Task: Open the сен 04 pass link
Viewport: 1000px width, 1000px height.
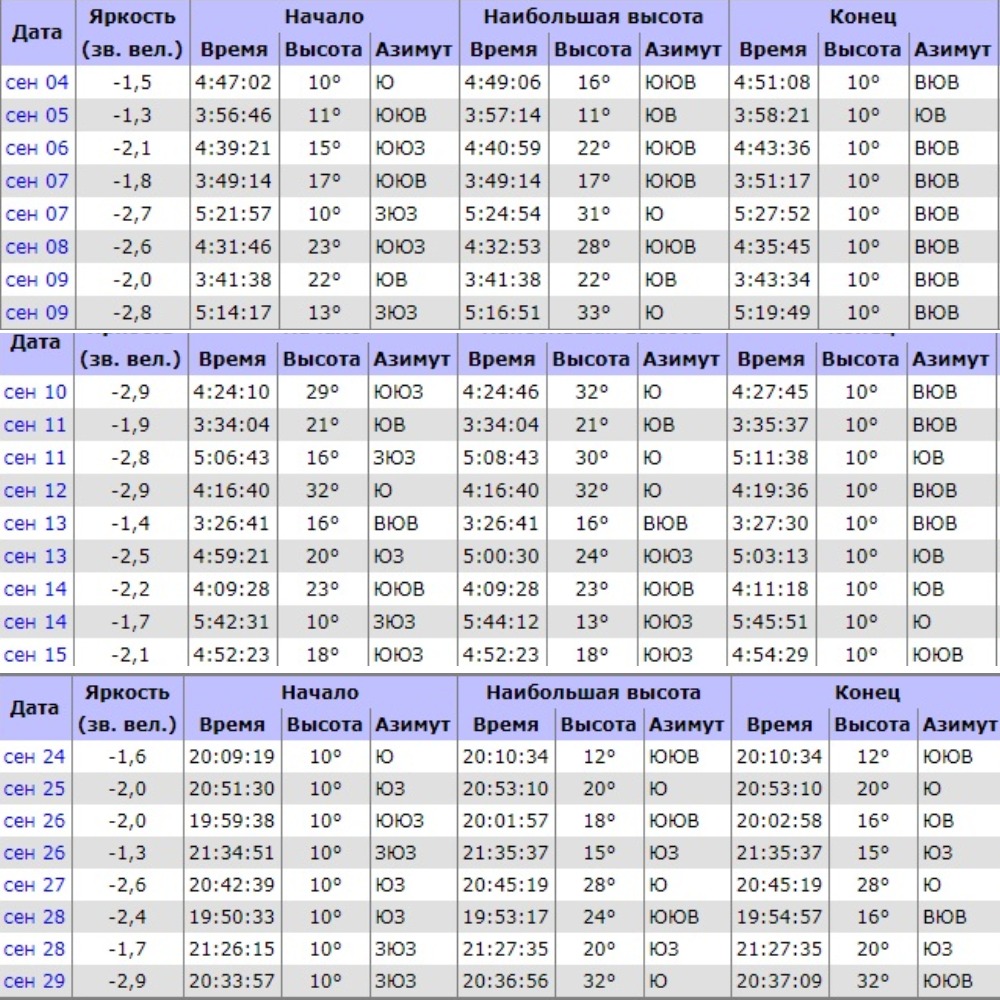Action: point(37,82)
